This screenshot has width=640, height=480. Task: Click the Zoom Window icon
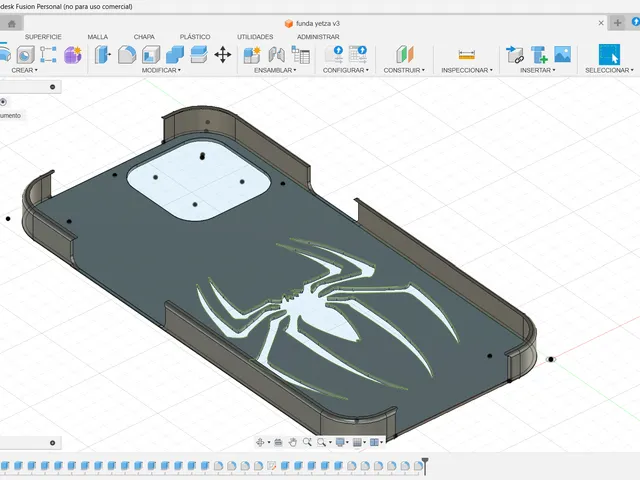pos(321,442)
